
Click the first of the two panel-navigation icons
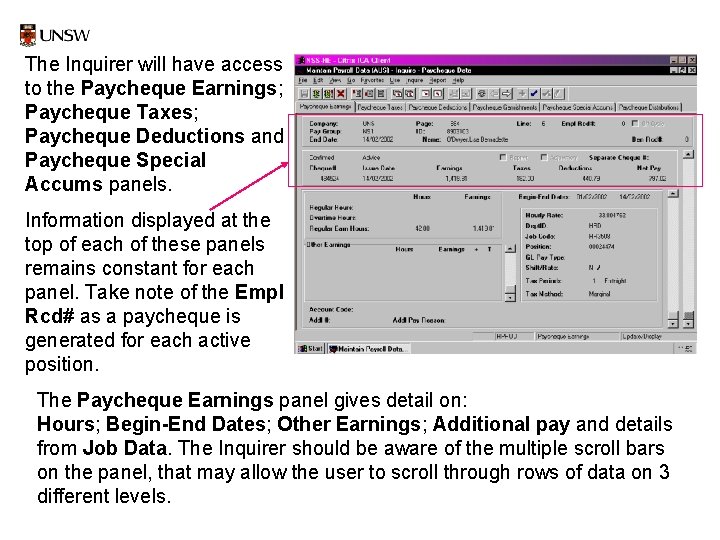pyautogui.click(x=397, y=94)
